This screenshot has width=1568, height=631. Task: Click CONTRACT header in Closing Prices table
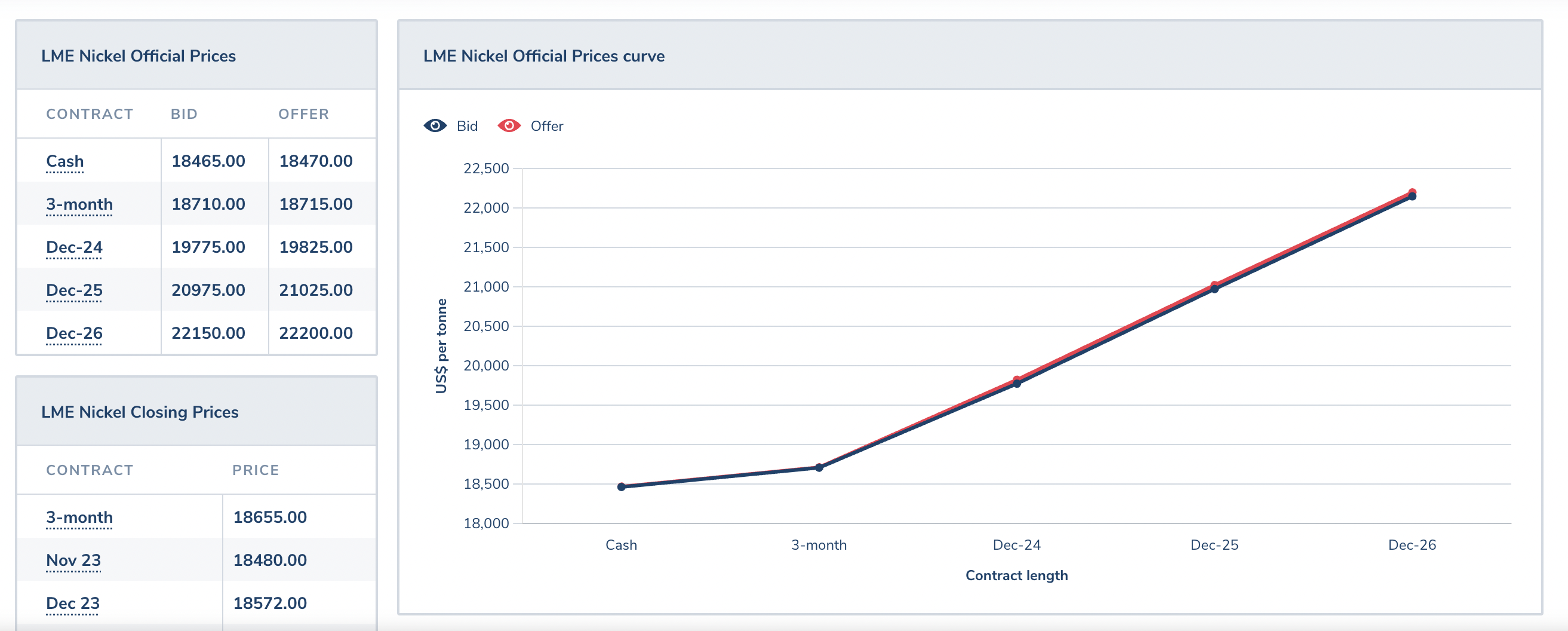click(x=90, y=470)
